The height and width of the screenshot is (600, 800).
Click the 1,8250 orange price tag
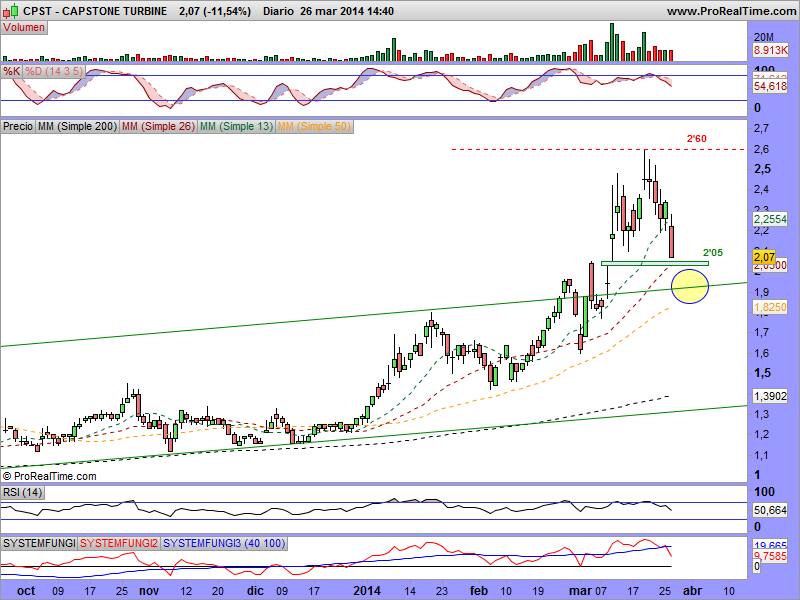(x=768, y=309)
